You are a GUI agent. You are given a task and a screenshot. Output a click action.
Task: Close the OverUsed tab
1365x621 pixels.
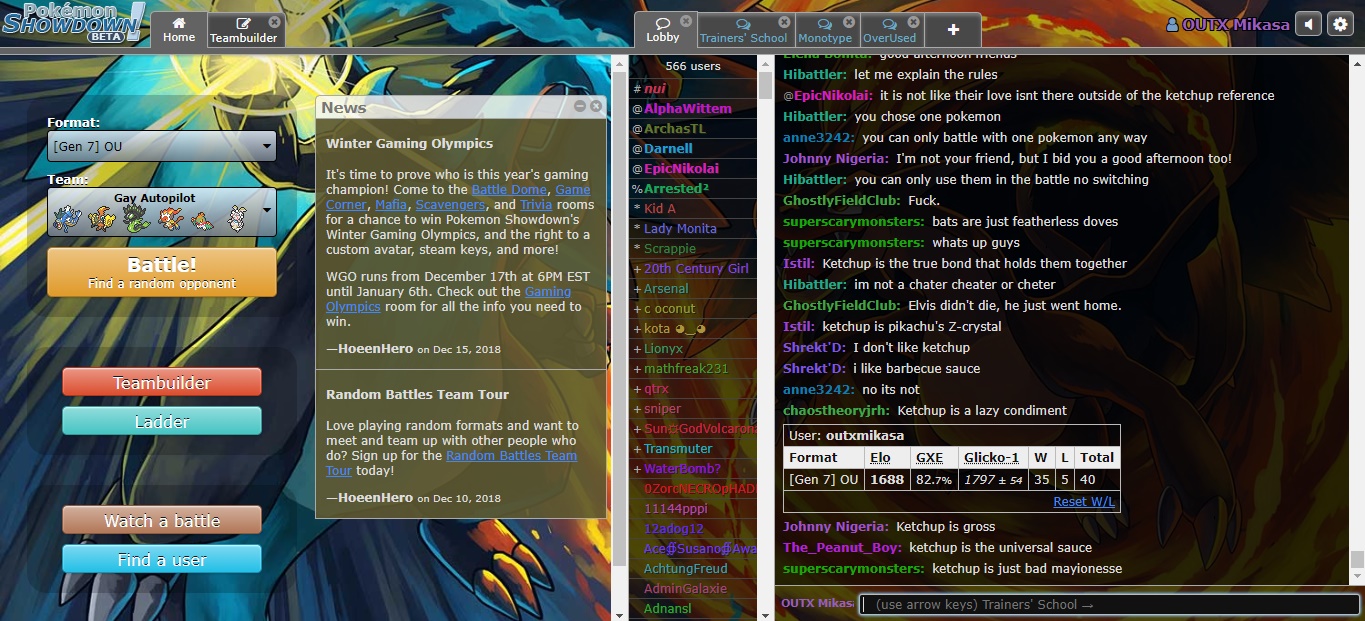914,21
